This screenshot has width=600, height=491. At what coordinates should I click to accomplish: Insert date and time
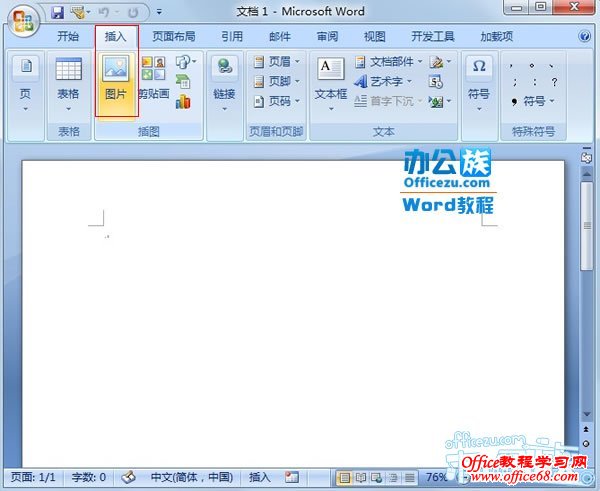[x=435, y=82]
